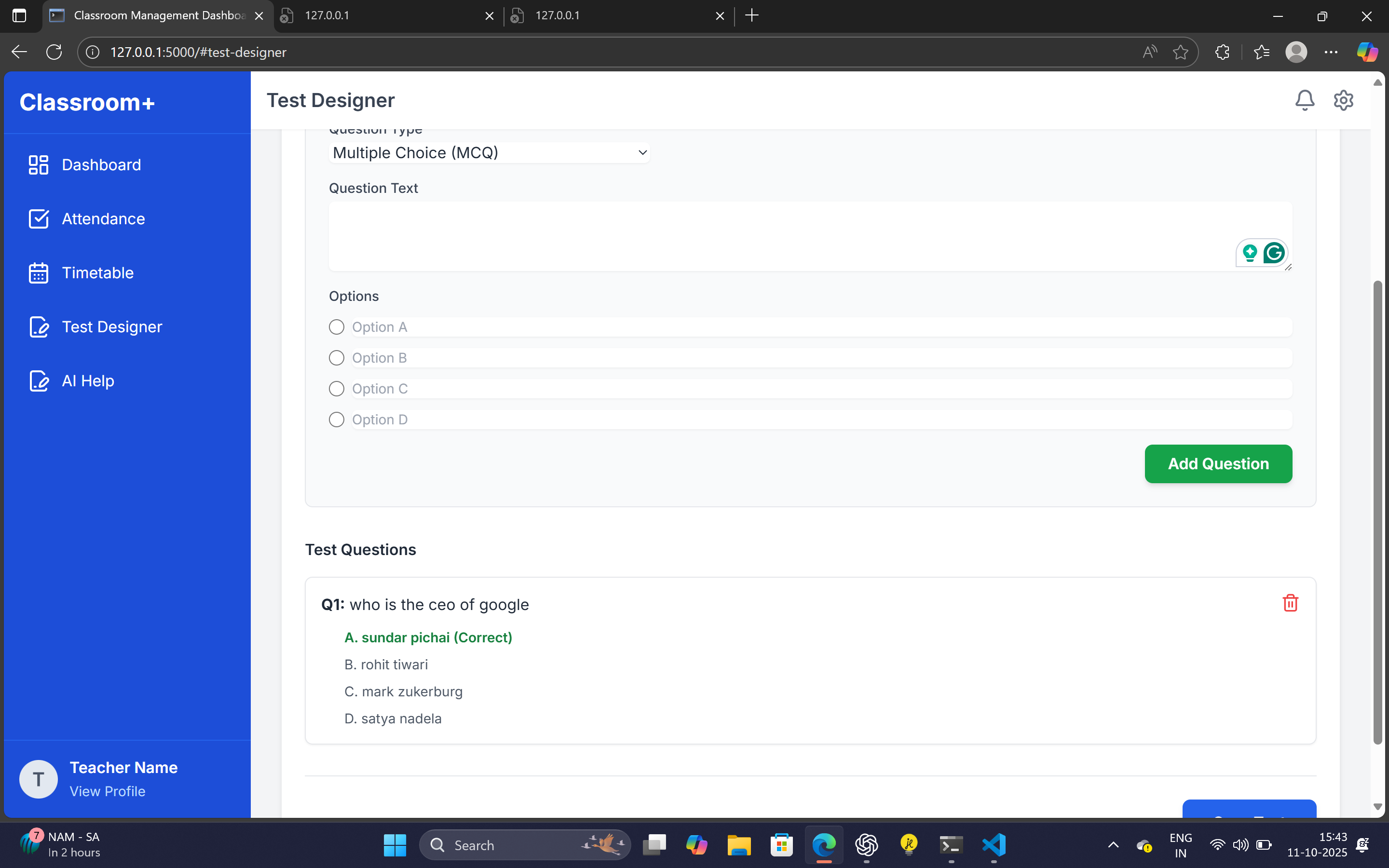This screenshot has width=1389, height=868.
Task: Show hidden system tray icons chevron
Action: (1113, 844)
